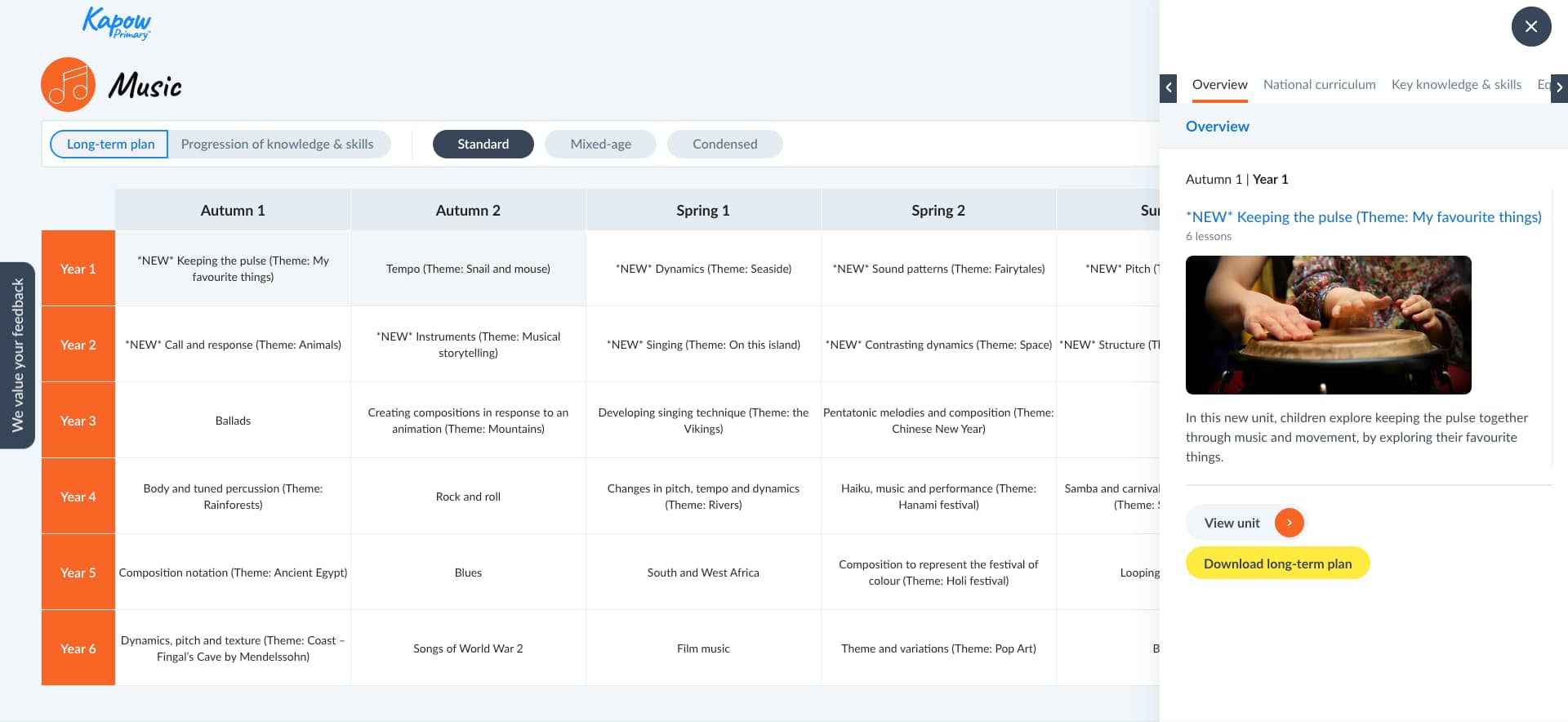Viewport: 1568px width, 722px height.
Task: Select Creating compositions (Theme: Mountains) cell
Action: click(468, 421)
